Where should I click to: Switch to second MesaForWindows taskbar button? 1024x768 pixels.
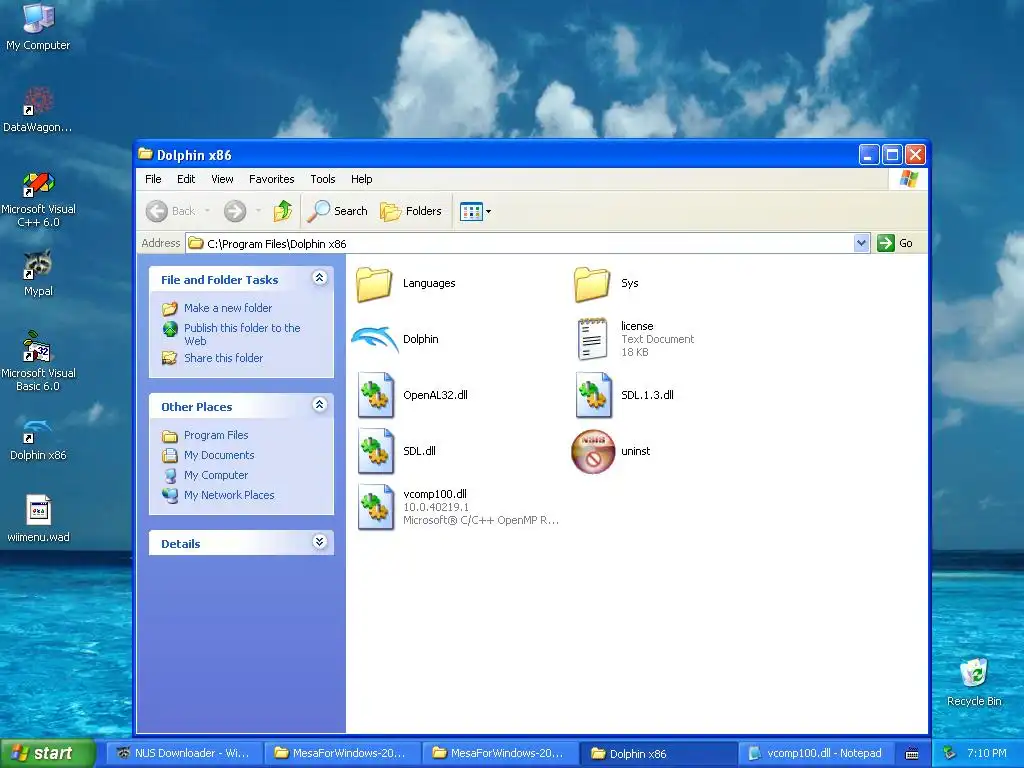500,753
